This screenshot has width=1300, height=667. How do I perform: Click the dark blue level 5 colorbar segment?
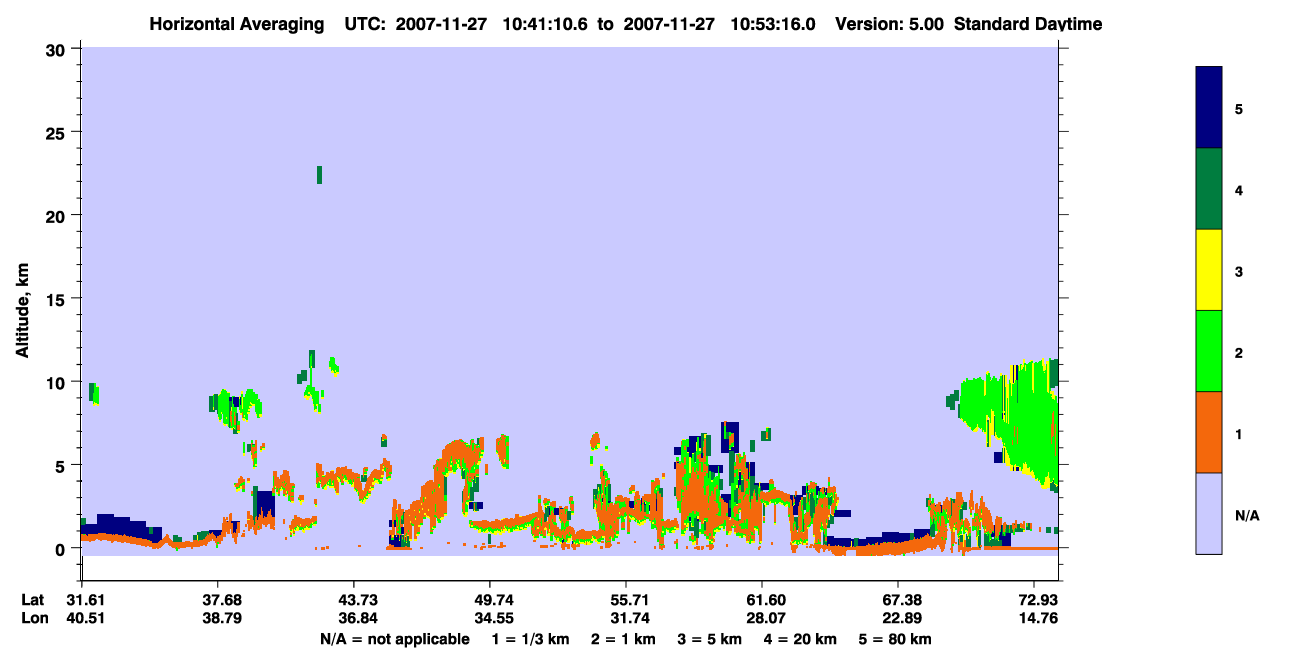[1209, 108]
